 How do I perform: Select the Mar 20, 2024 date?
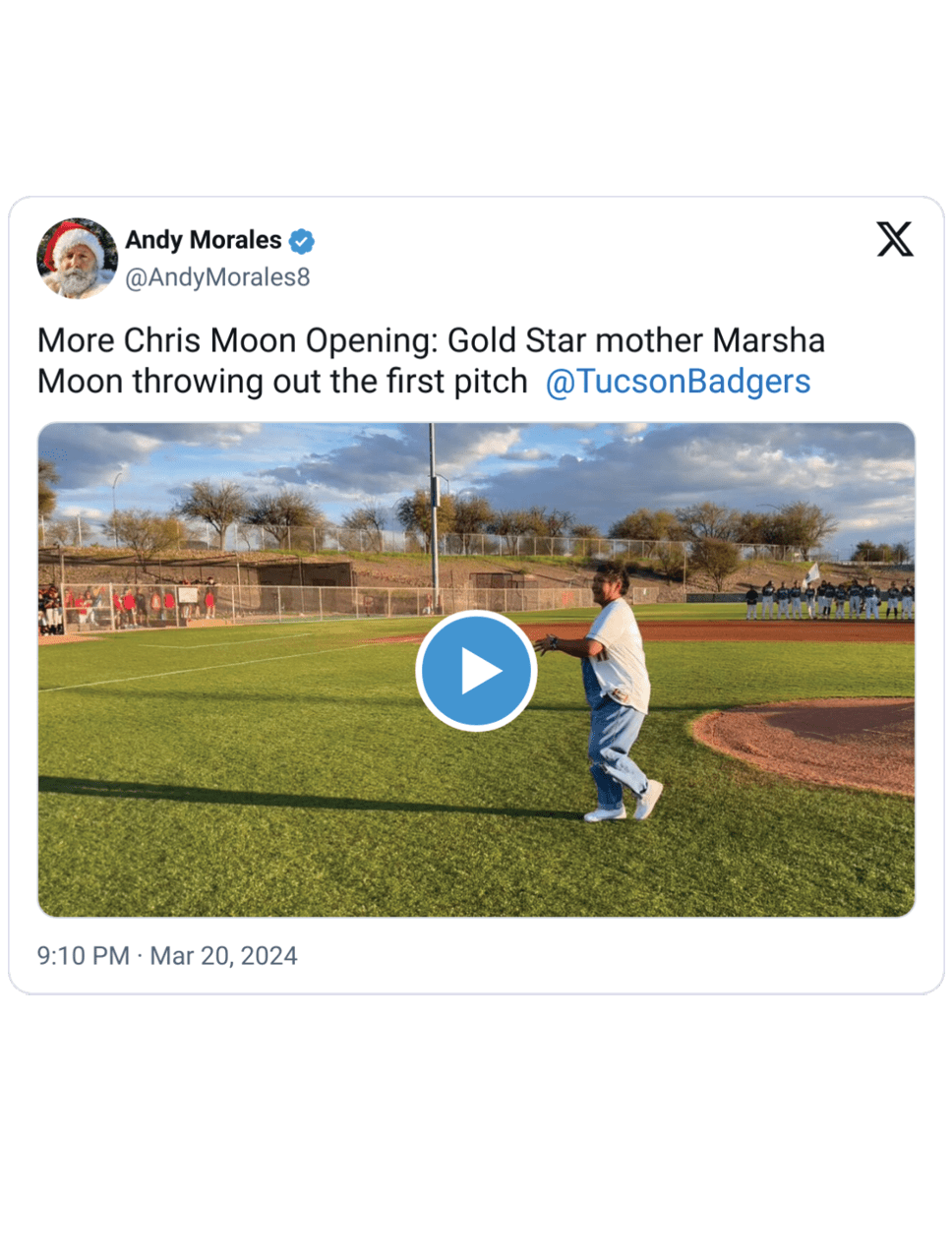pos(223,956)
